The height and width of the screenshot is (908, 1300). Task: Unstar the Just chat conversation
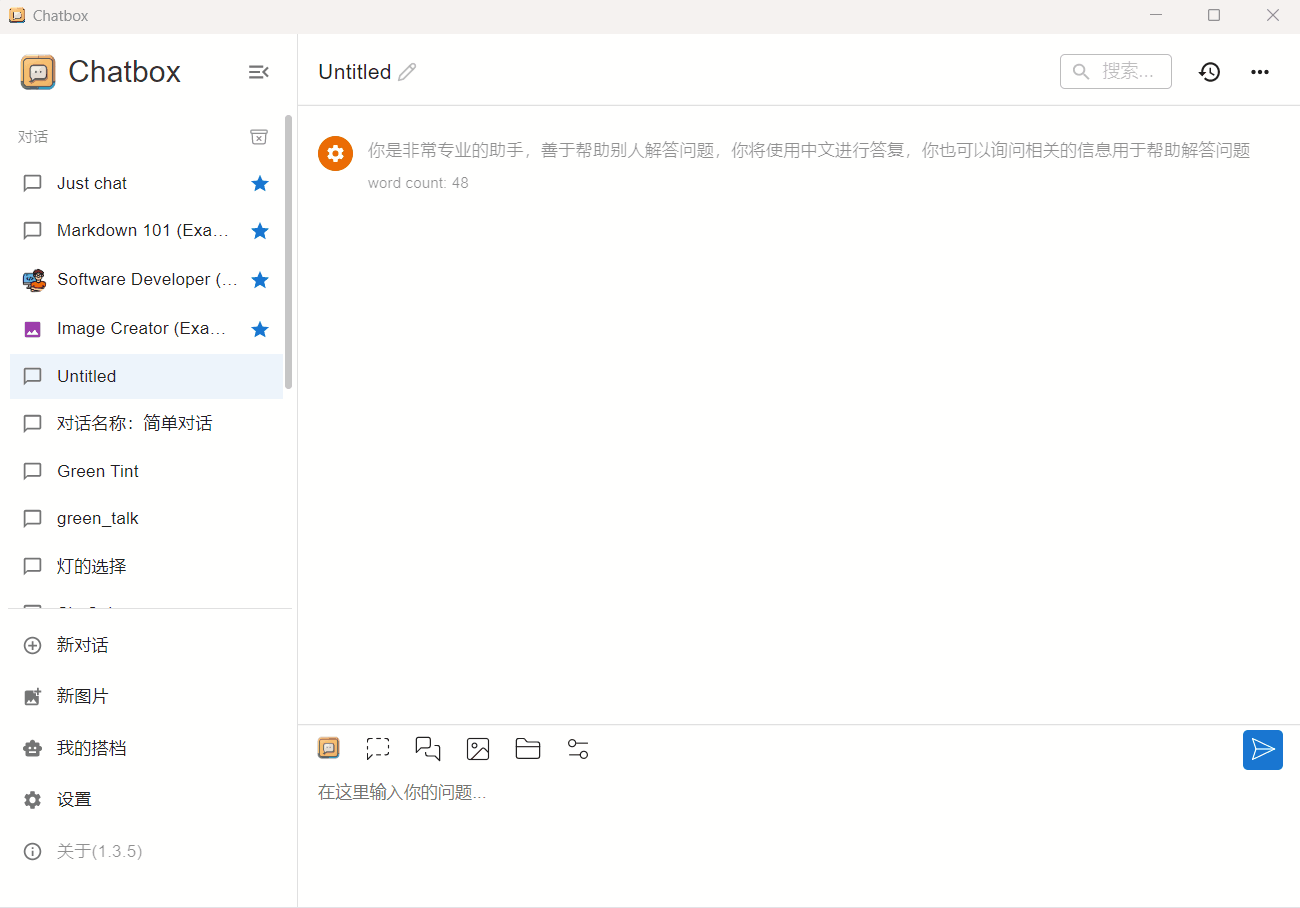260,183
